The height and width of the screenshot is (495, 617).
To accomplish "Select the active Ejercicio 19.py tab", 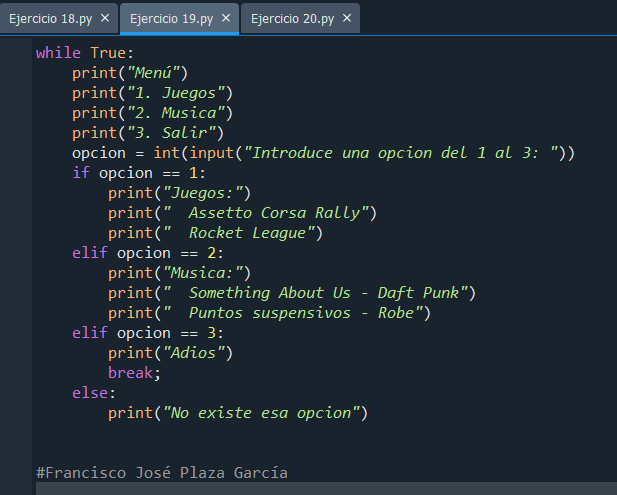I will [x=171, y=18].
